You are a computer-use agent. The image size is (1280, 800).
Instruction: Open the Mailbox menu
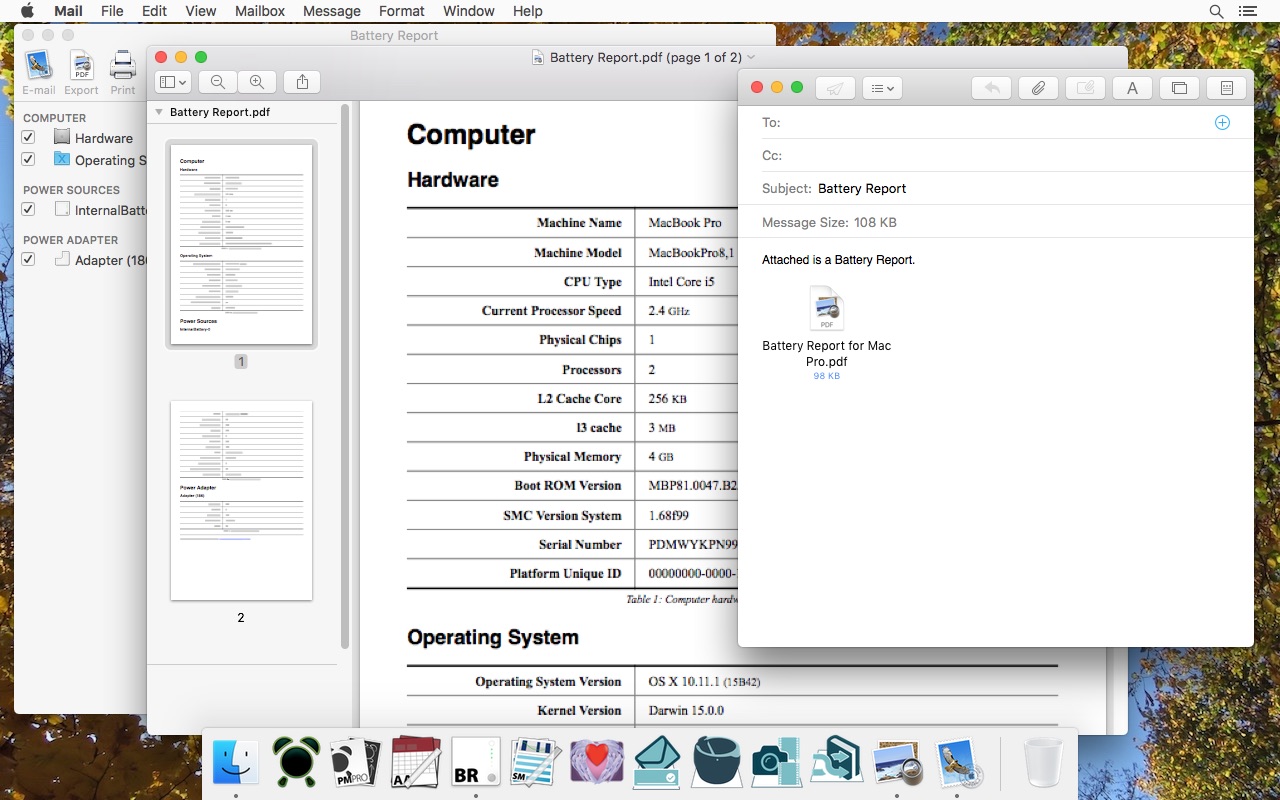pos(260,11)
